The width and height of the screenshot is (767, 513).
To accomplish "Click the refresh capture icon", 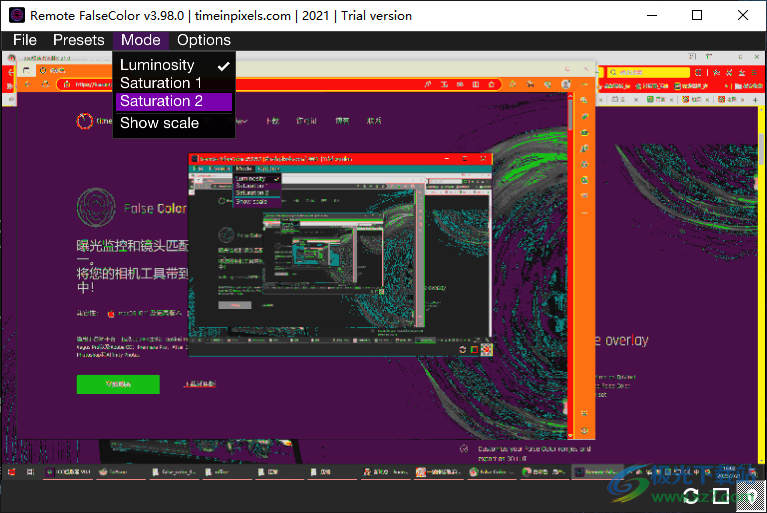I will (691, 496).
